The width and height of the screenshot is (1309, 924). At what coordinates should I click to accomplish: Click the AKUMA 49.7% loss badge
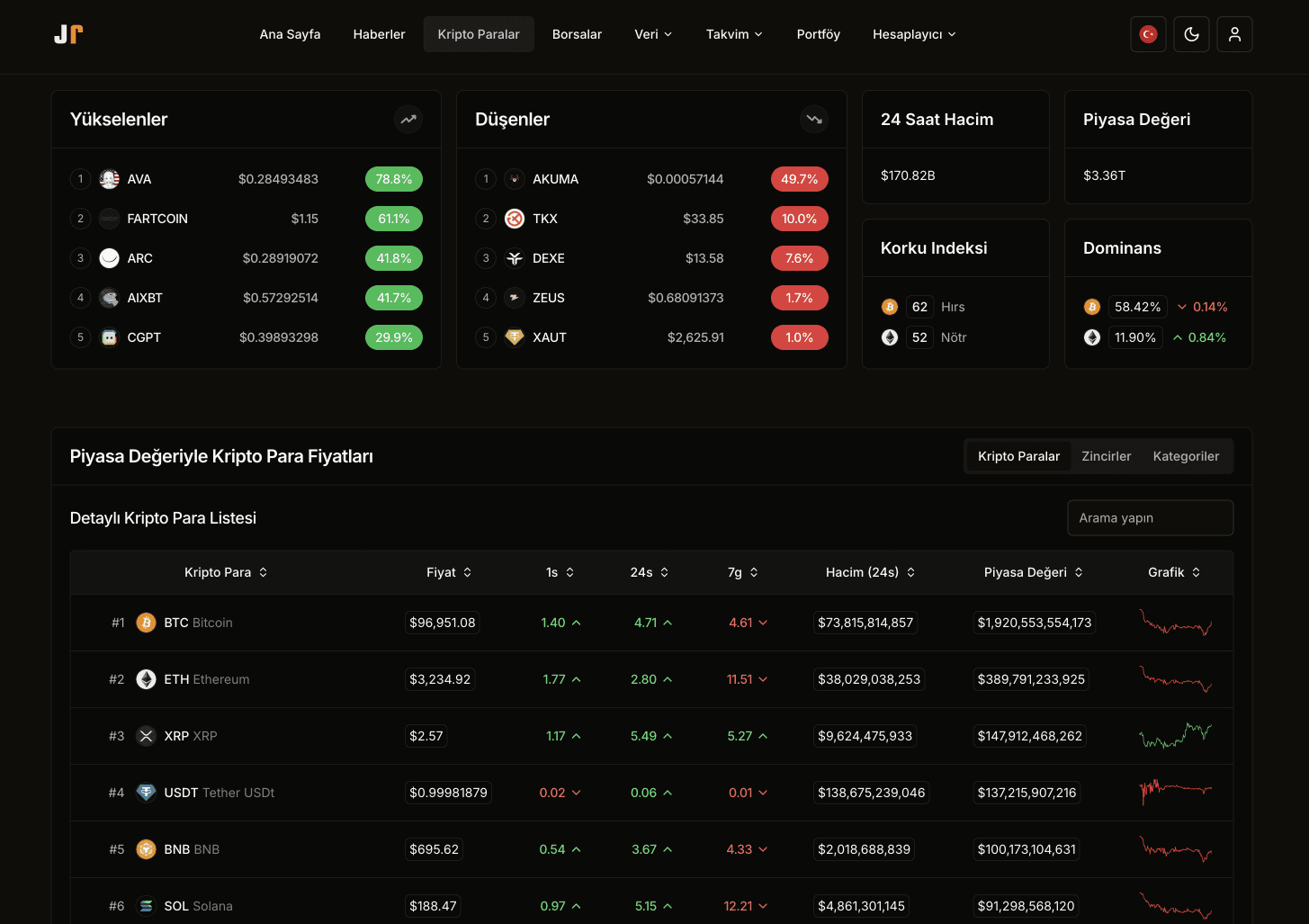(x=800, y=179)
